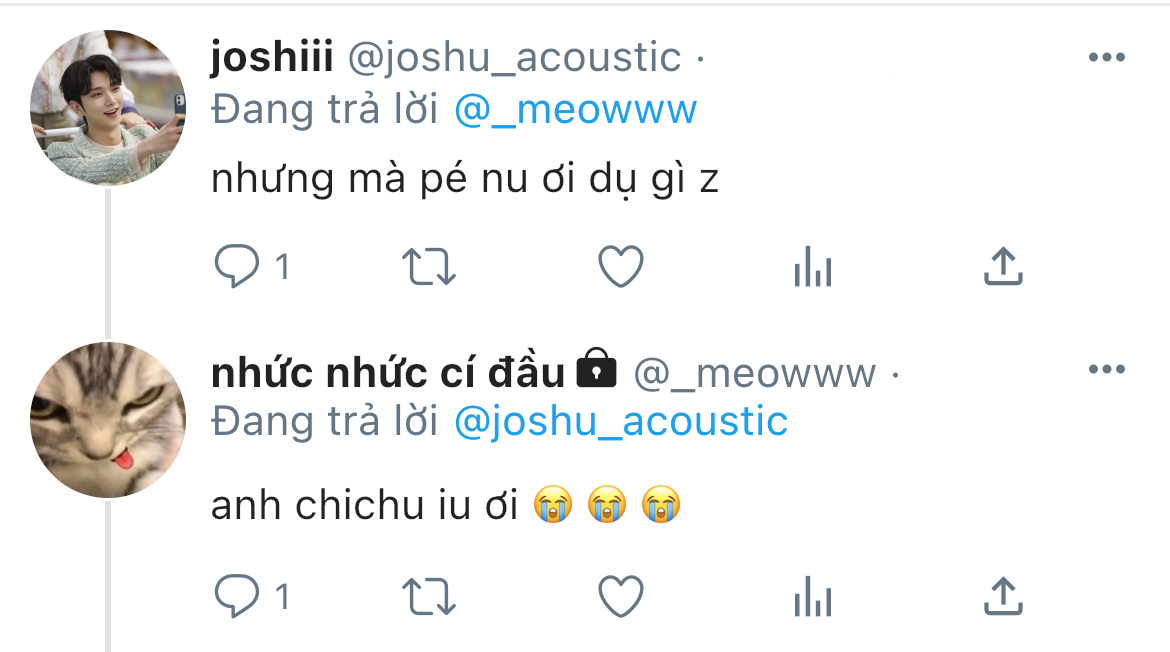Open more options for joshiii's tweet
1170x652 pixels.
(x=1107, y=57)
